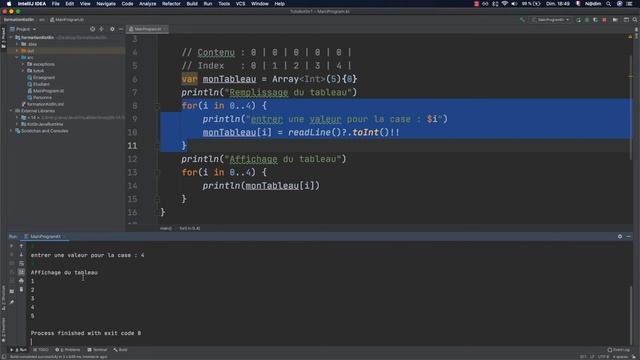The image size is (640, 360).
Task: Click the fold marker beside line 8
Action: click(x=157, y=106)
